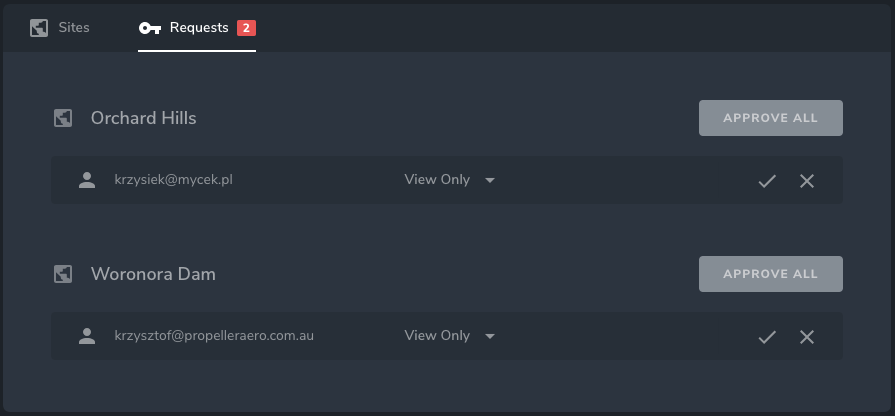Select the Requests tab
This screenshot has height=416, width=895.
[198, 28]
